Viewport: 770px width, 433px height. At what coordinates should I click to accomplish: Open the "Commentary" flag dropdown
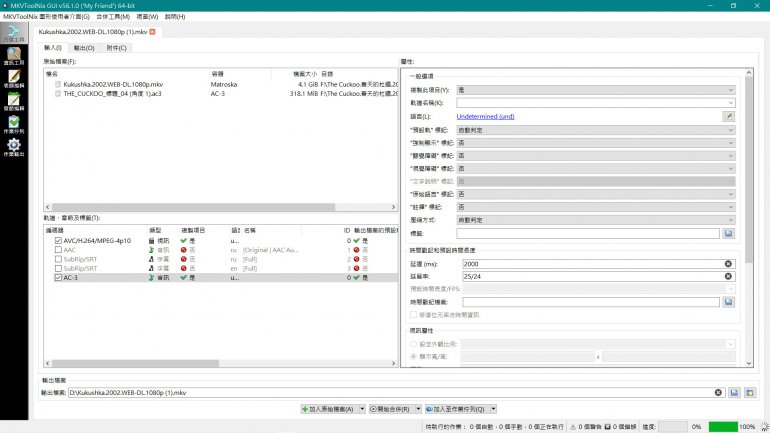tap(596, 207)
